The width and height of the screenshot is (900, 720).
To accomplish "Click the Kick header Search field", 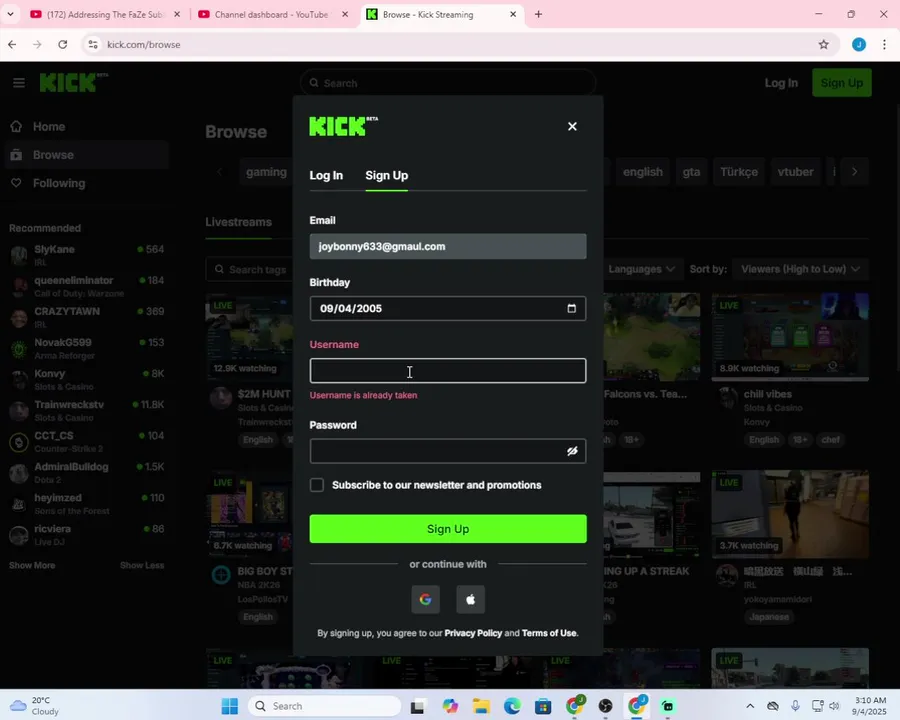I will [448, 83].
